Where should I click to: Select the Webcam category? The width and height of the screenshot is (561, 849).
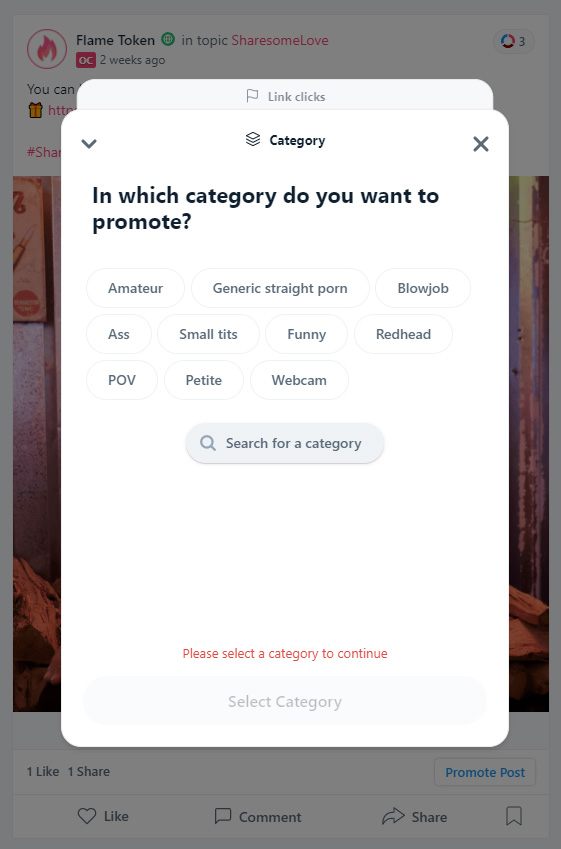299,380
